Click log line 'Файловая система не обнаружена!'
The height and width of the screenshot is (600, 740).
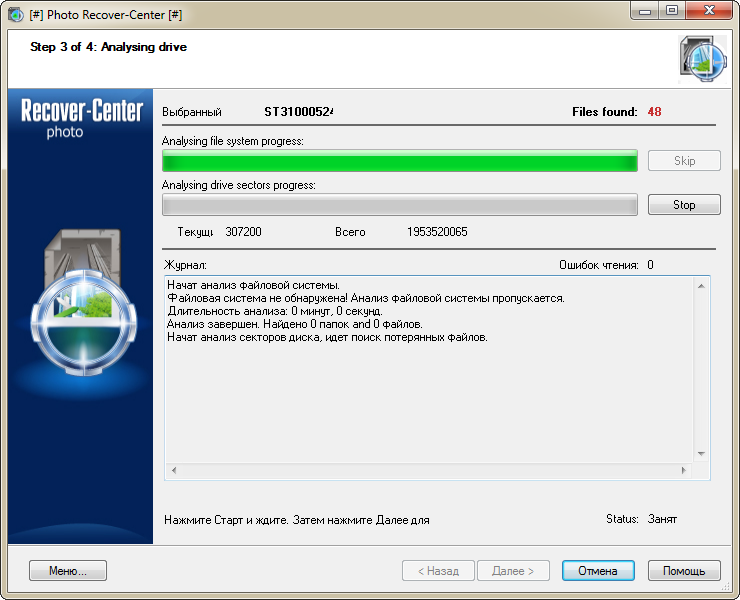coord(258,298)
